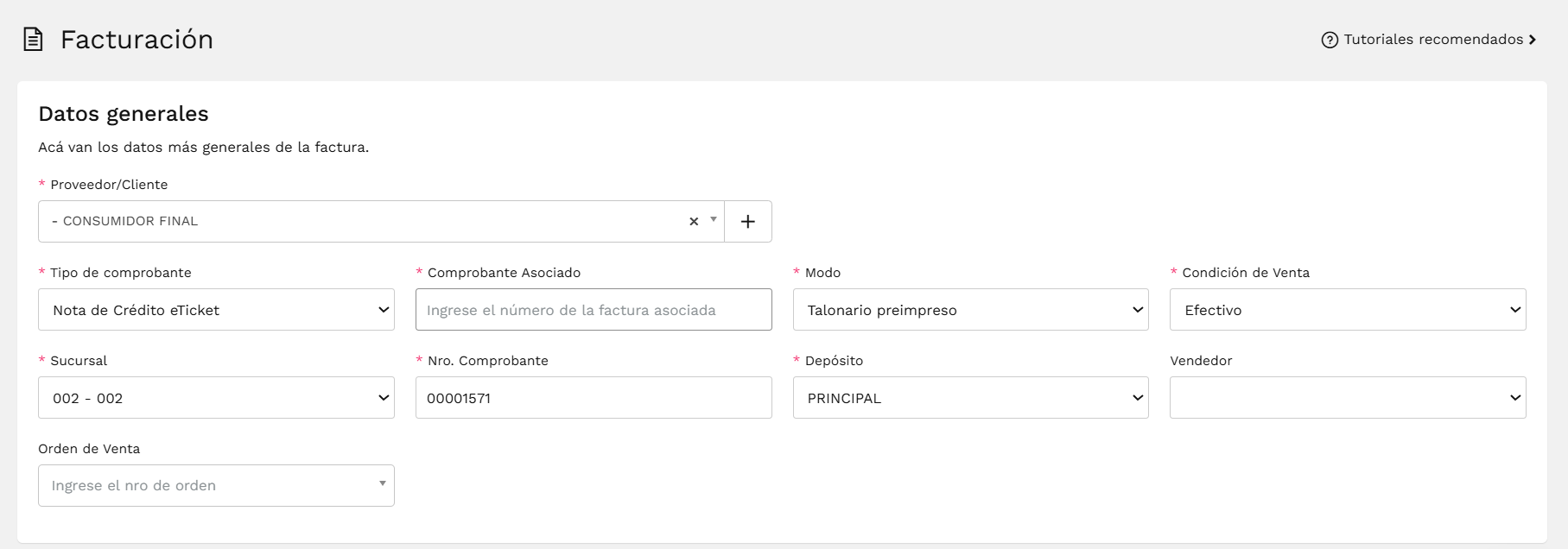Clear the CONSUMIDOR FINAL selection
The image size is (1568, 549).
pos(694,222)
